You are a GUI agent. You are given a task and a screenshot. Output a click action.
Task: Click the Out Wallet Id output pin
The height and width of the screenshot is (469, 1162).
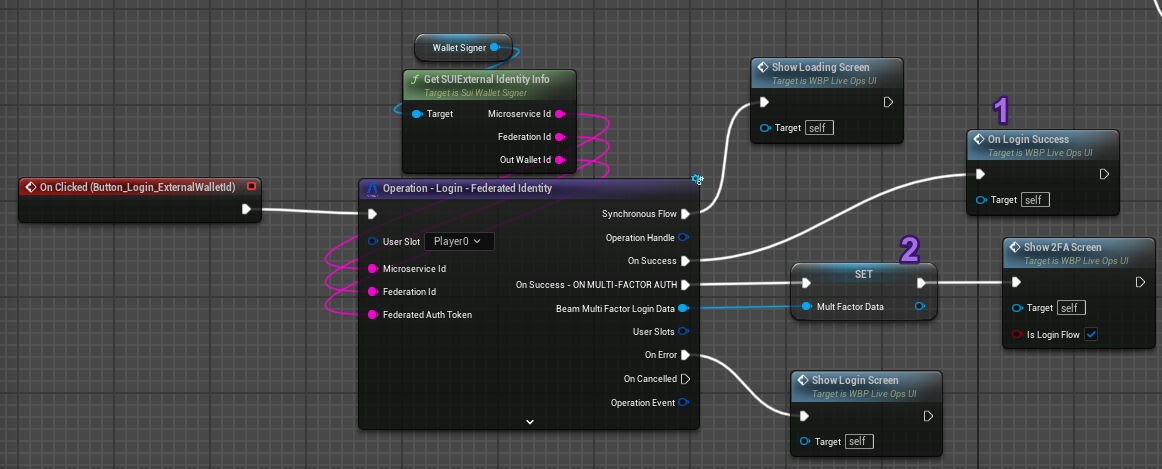559,160
